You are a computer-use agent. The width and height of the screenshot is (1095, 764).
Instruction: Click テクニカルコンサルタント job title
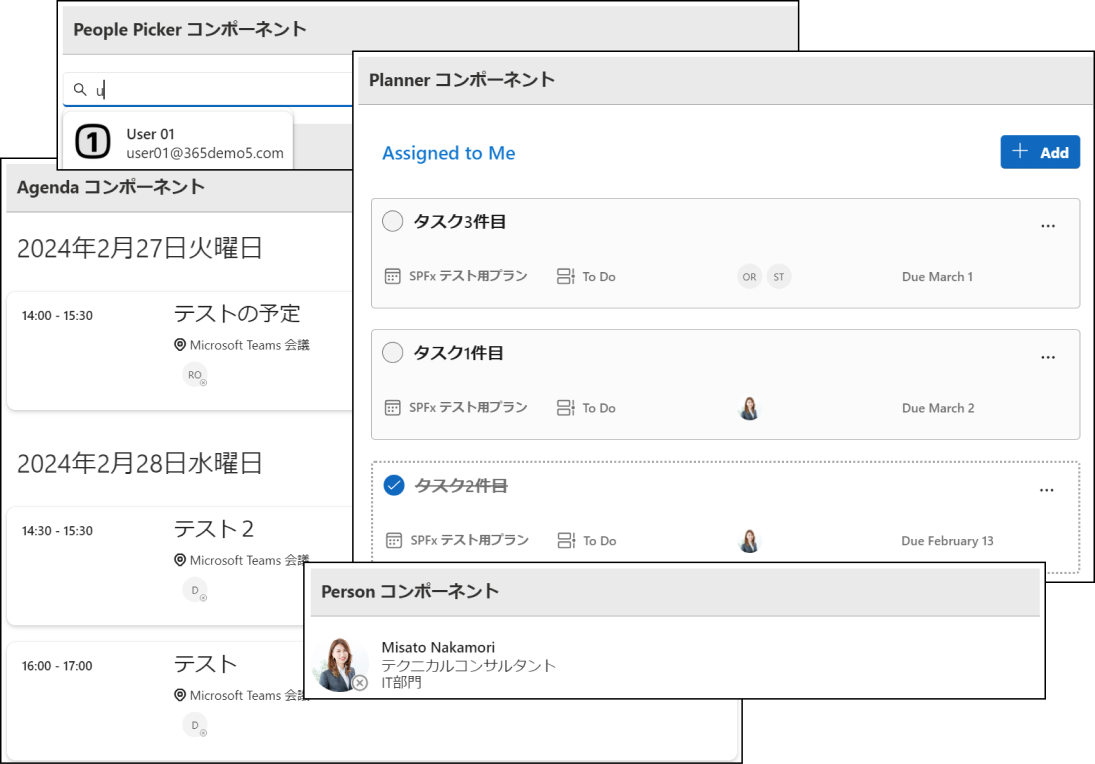(x=469, y=666)
